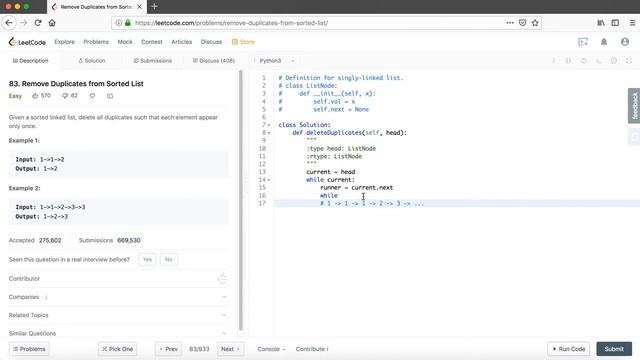Image resolution: width=640 pixels, height=360 pixels.
Task: Open the browser page actions ellipsis
Action: point(510,23)
